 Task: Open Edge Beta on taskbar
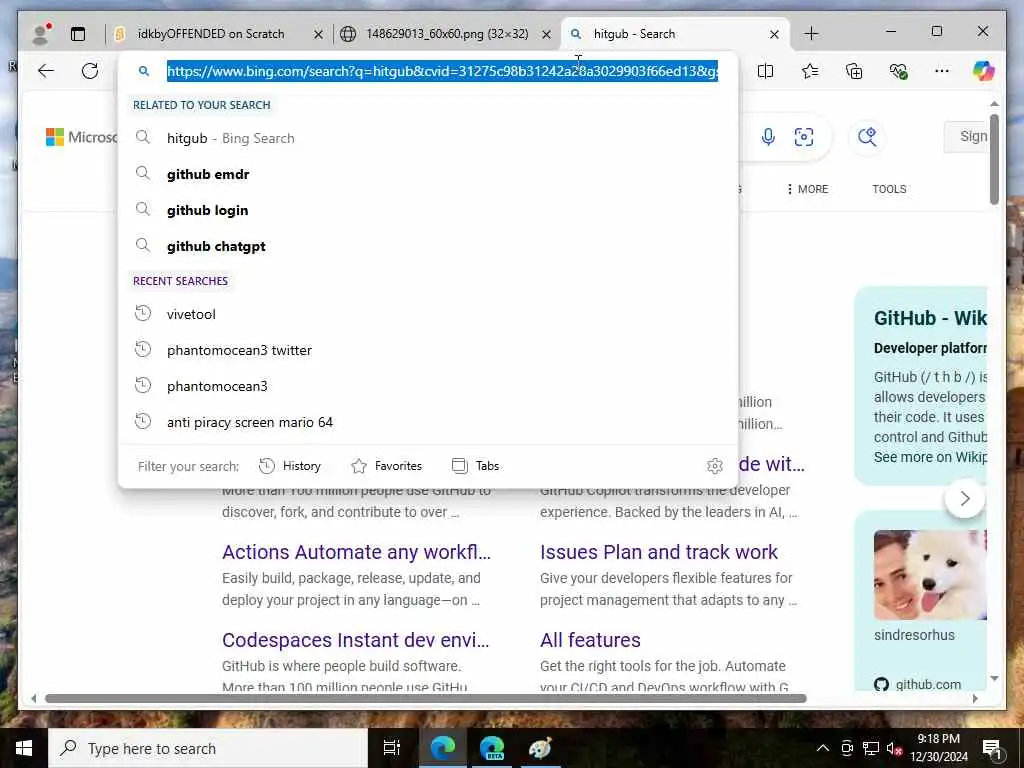(x=492, y=748)
